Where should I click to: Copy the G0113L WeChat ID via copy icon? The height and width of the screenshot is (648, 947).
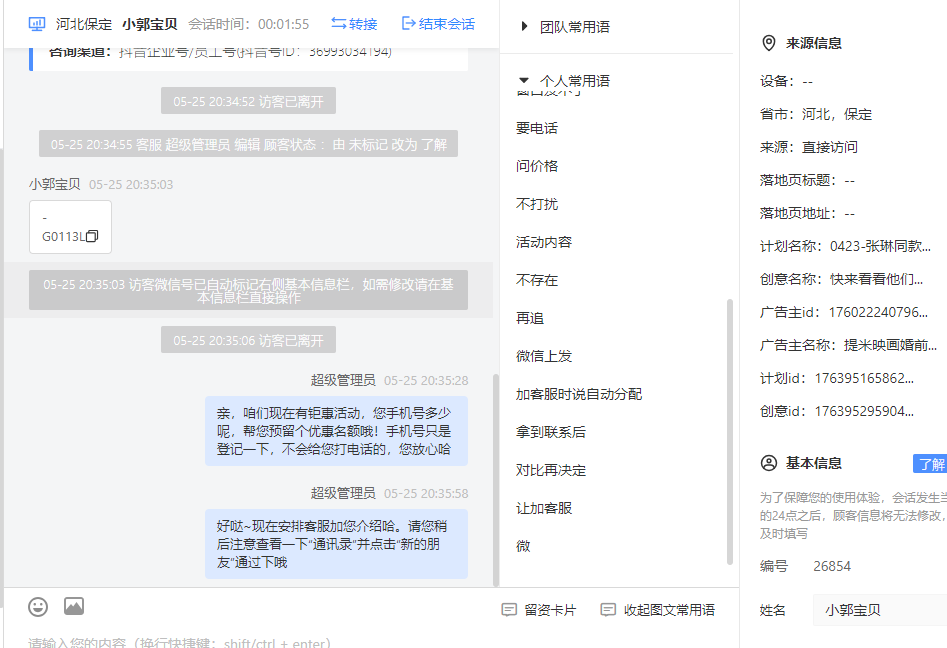click(x=92, y=236)
